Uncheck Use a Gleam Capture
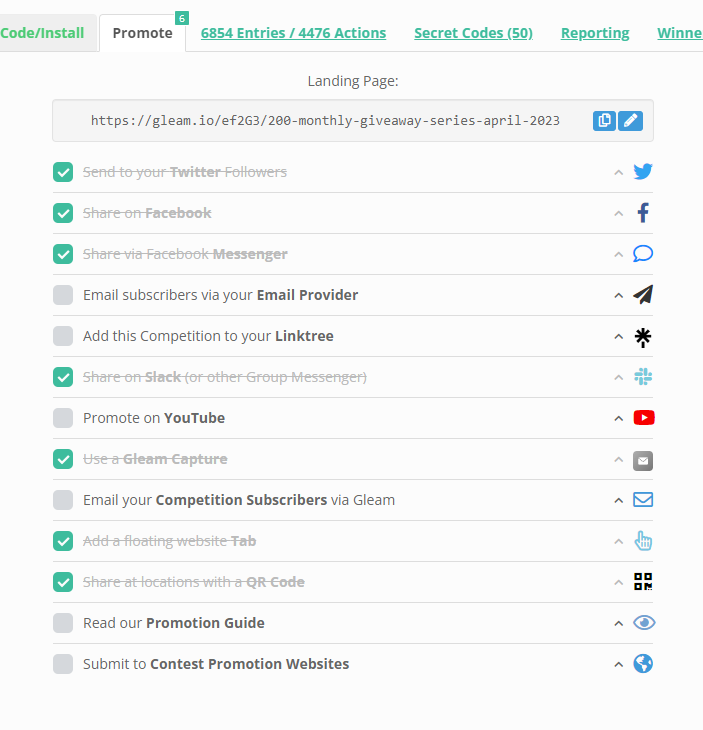703x730 pixels. click(63, 459)
